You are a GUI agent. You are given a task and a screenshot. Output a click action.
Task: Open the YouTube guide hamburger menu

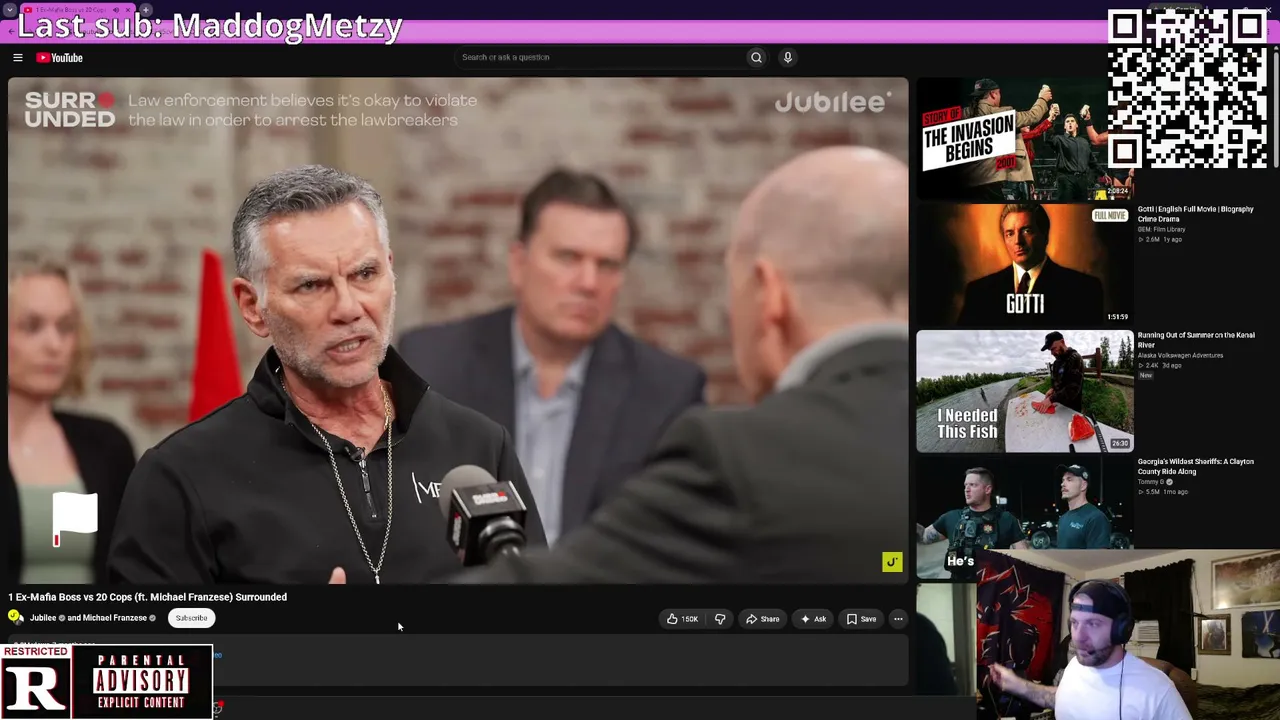18,58
